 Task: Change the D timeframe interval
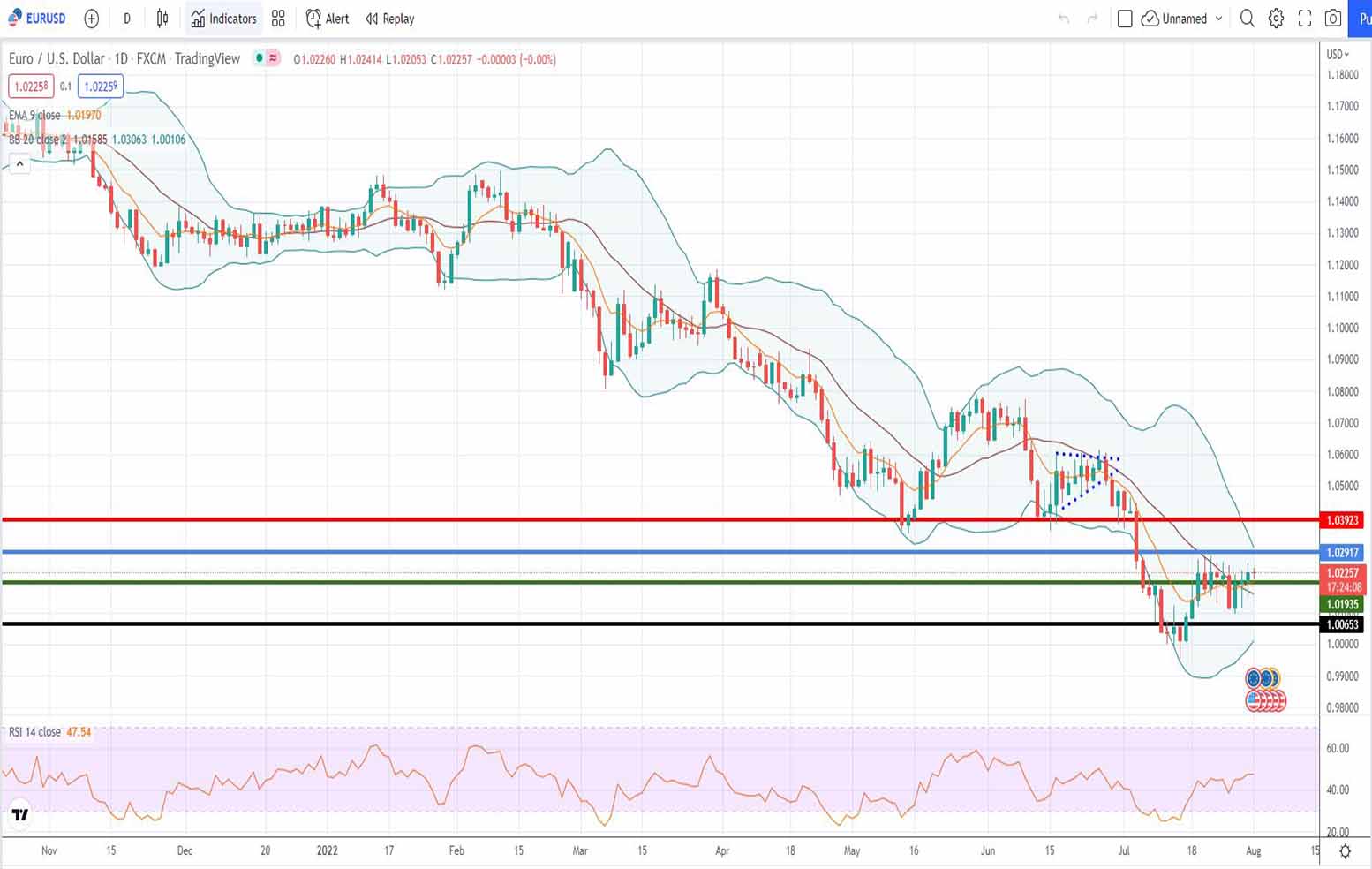pos(127,19)
